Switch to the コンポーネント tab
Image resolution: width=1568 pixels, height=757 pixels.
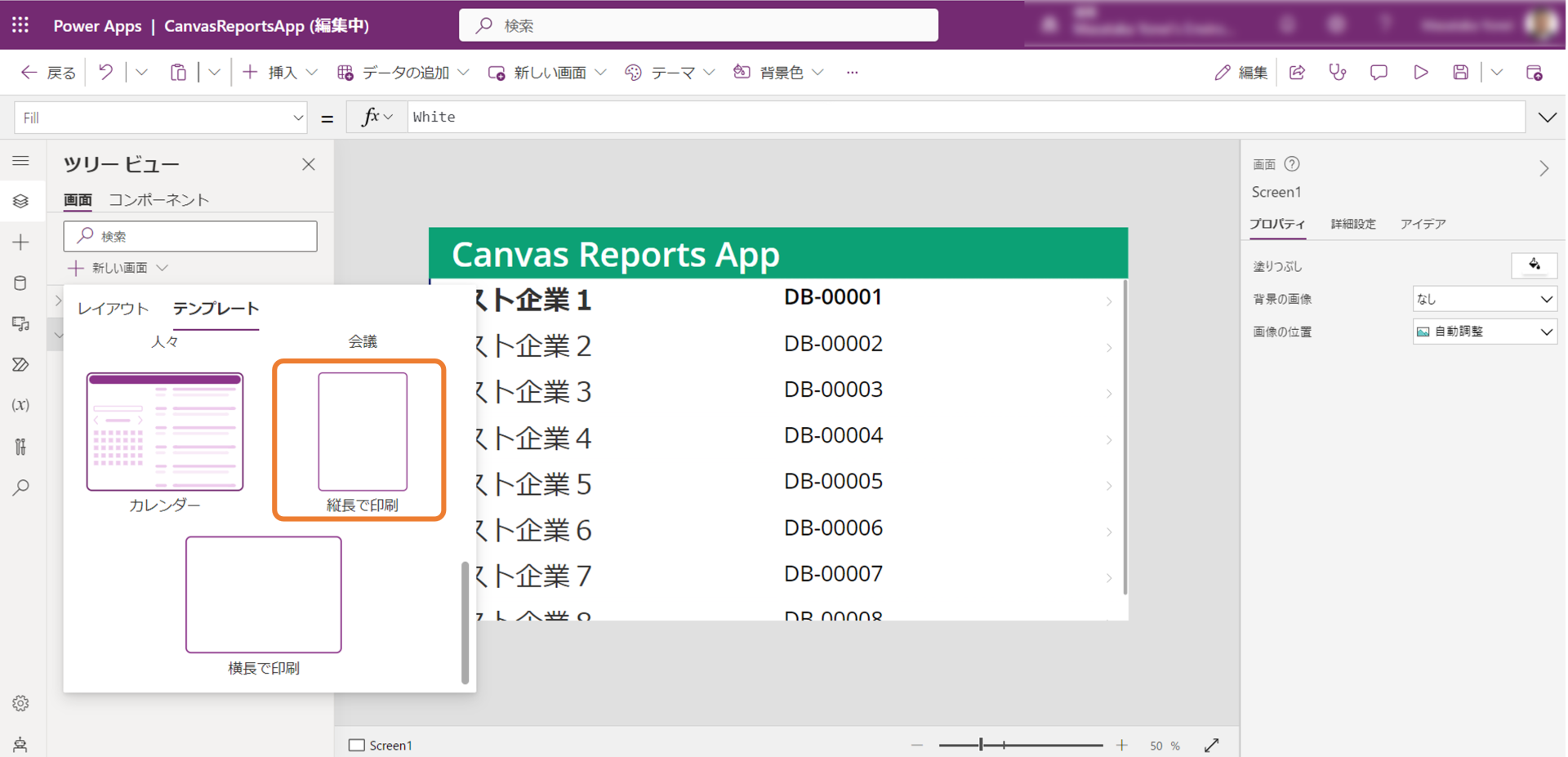(x=159, y=200)
